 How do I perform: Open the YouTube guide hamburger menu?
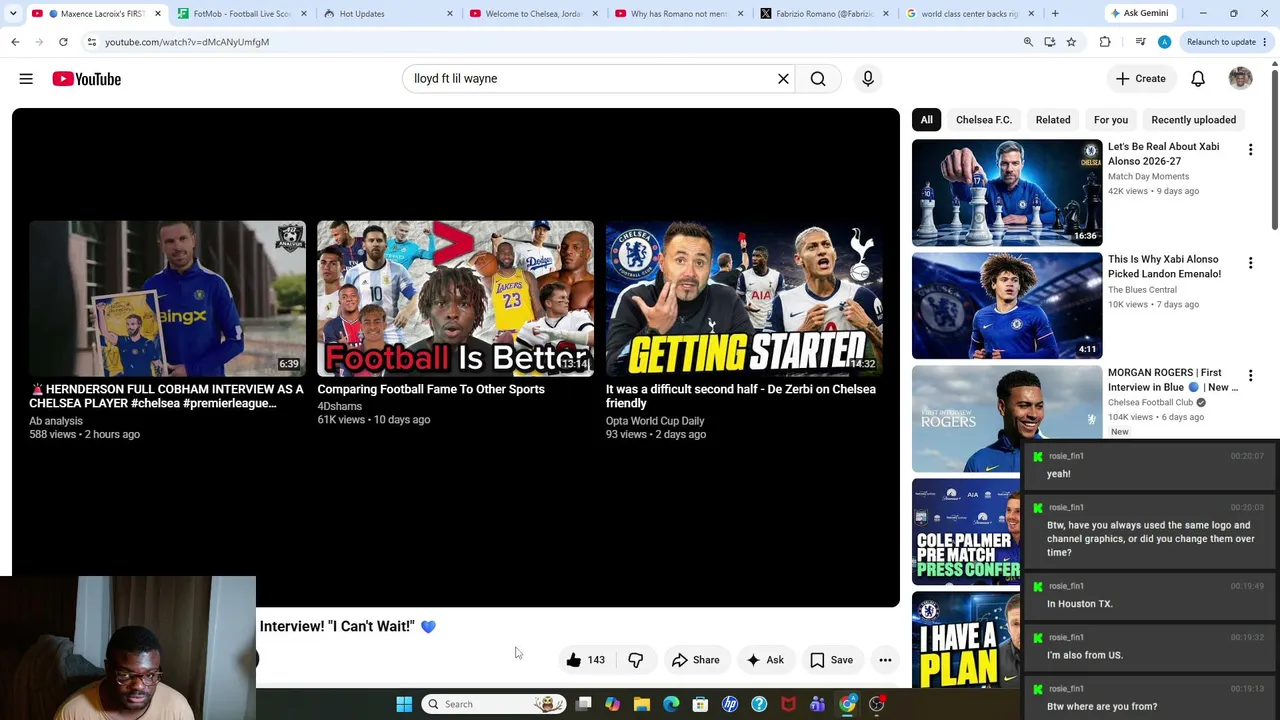point(26,79)
